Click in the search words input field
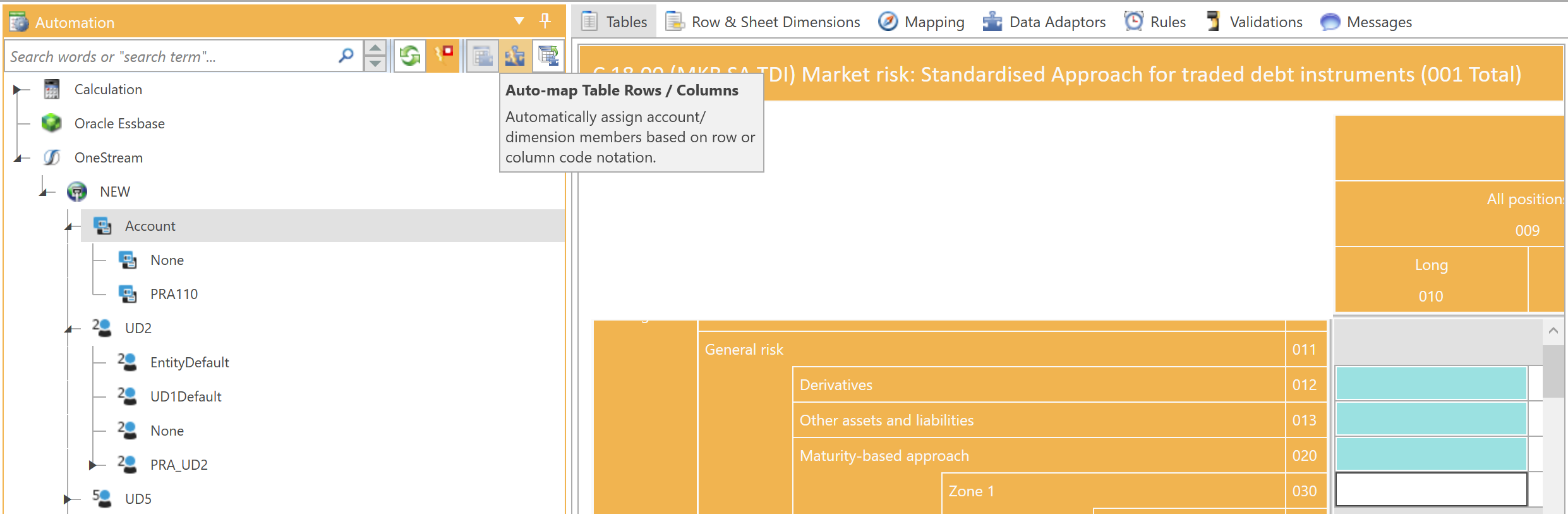The width and height of the screenshot is (1568, 514). point(171,57)
